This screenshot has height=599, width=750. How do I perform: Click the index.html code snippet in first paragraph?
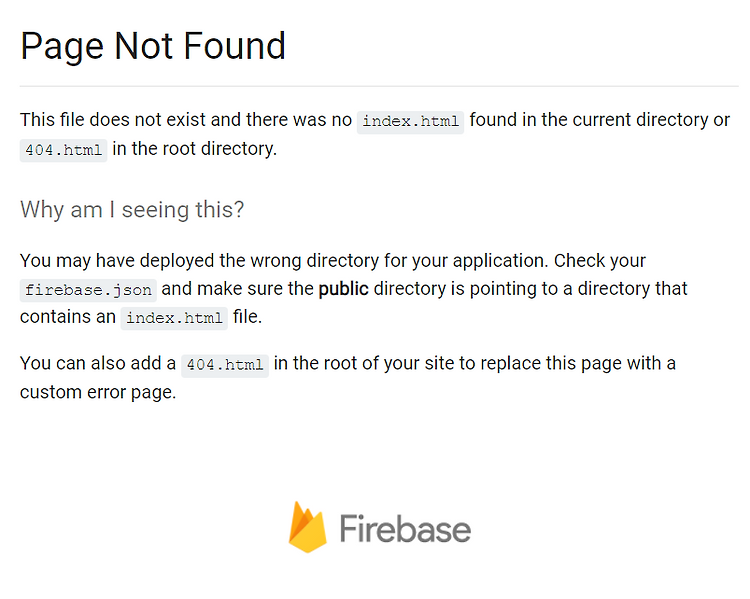(410, 122)
